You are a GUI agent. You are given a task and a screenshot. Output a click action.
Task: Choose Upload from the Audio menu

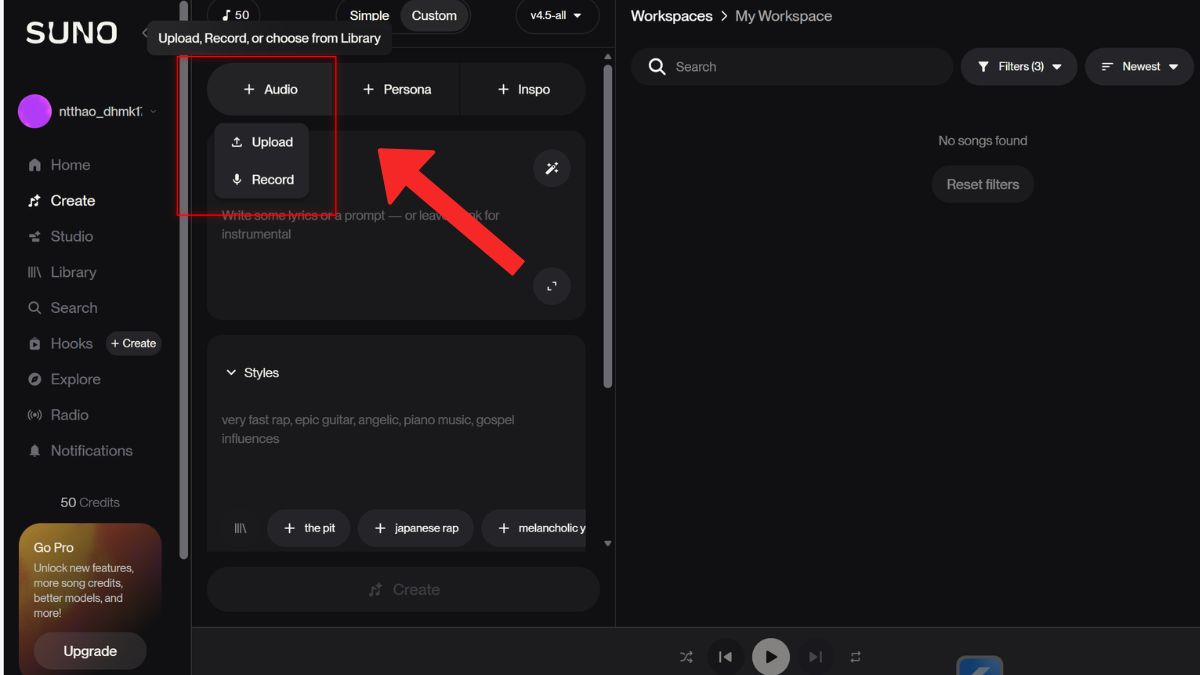(262, 142)
